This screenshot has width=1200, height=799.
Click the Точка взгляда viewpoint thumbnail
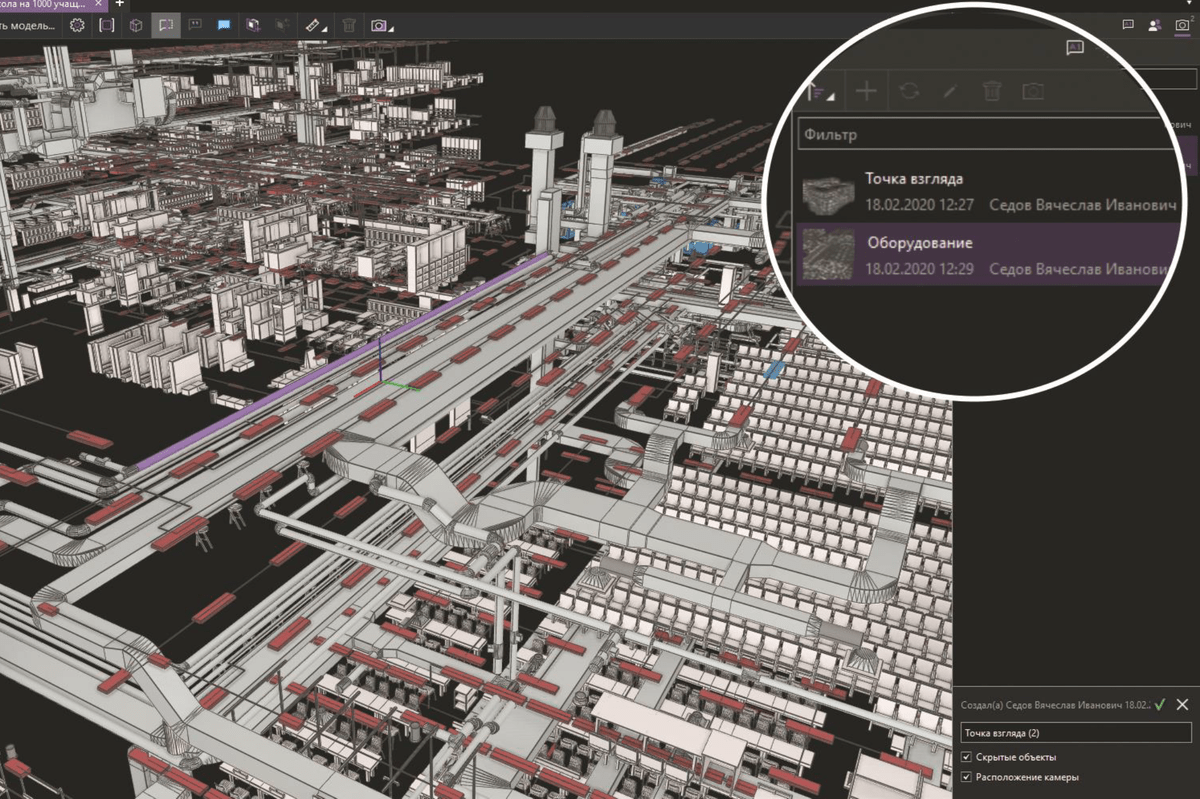(x=828, y=191)
